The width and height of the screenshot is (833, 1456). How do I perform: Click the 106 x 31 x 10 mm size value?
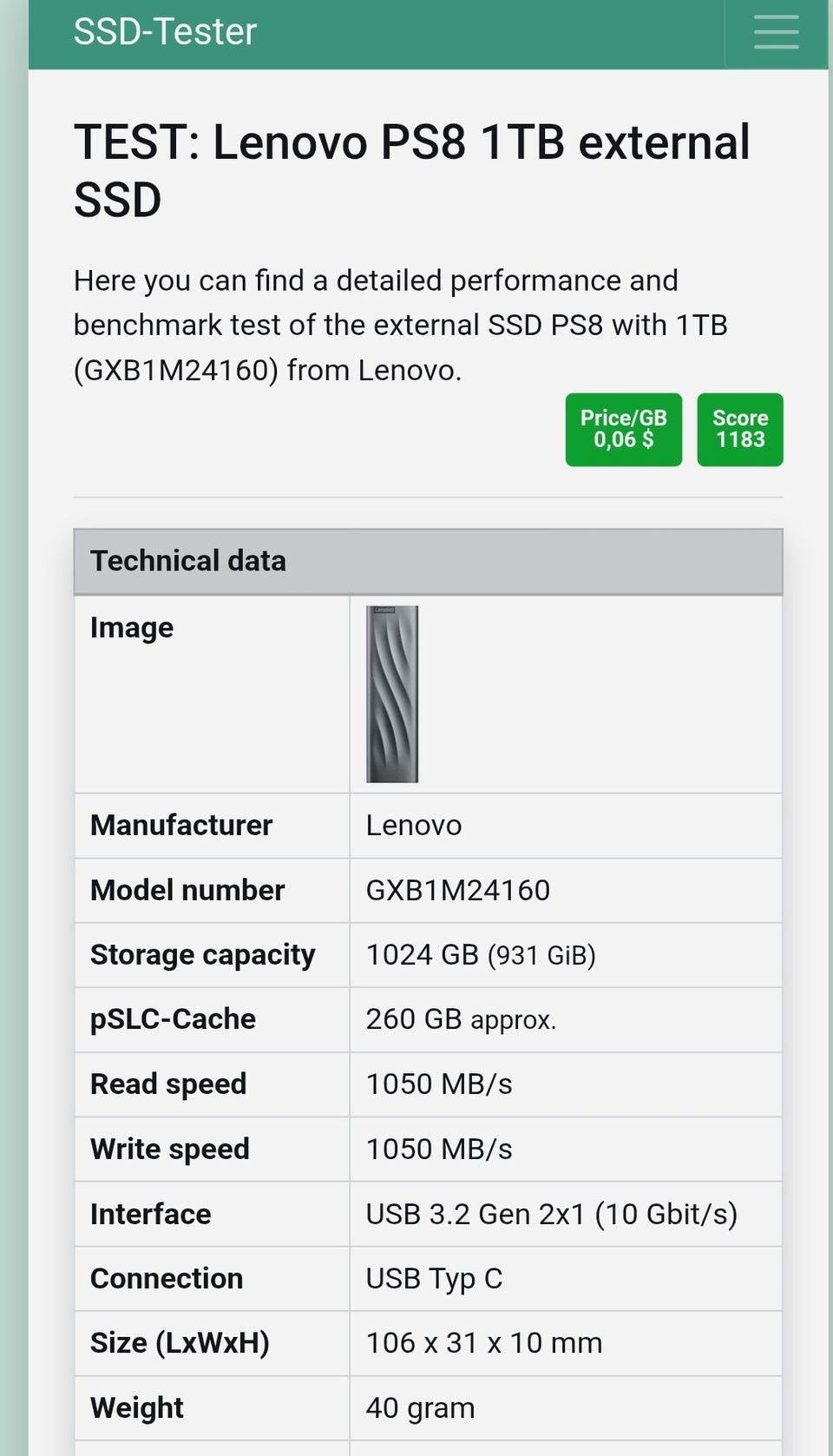pyautogui.click(x=483, y=1342)
